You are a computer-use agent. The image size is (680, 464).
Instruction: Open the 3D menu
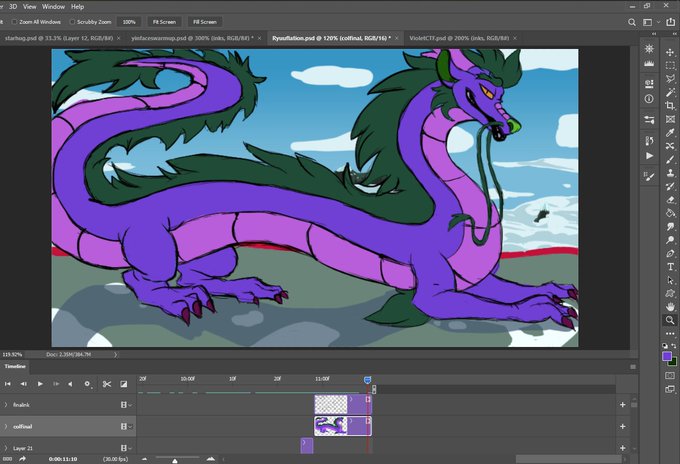coord(13,7)
